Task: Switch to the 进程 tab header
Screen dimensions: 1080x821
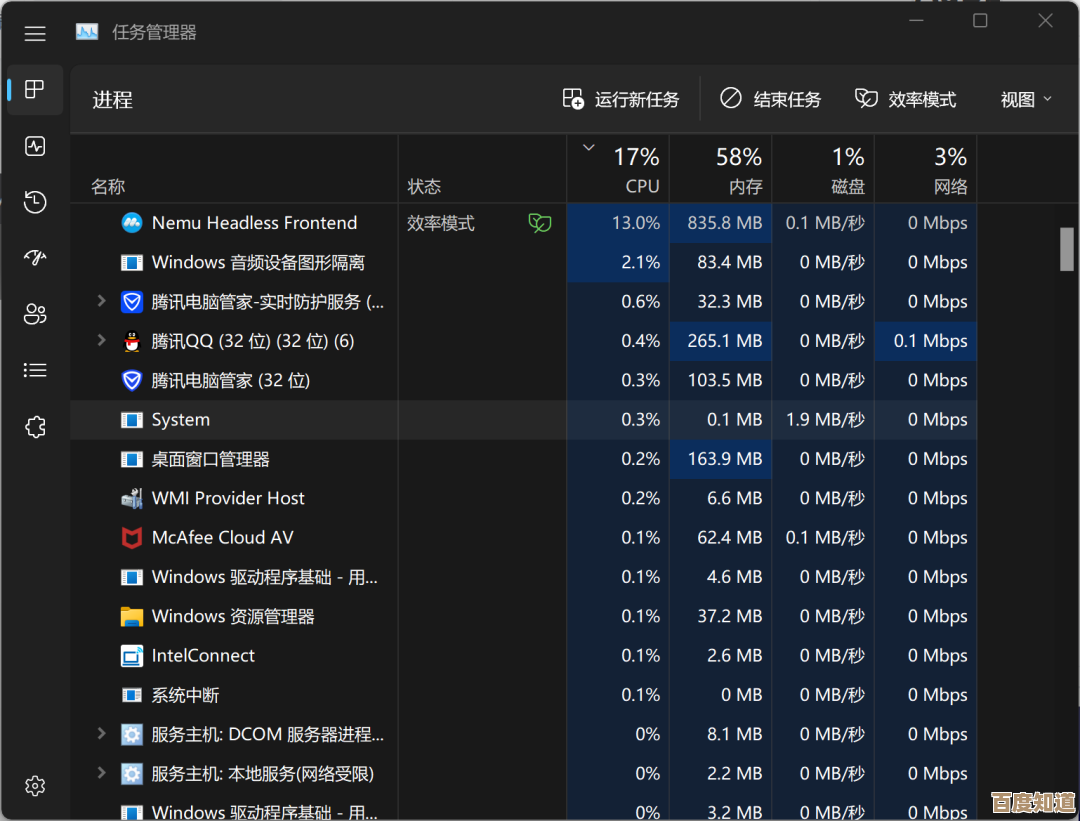Action: click(112, 99)
